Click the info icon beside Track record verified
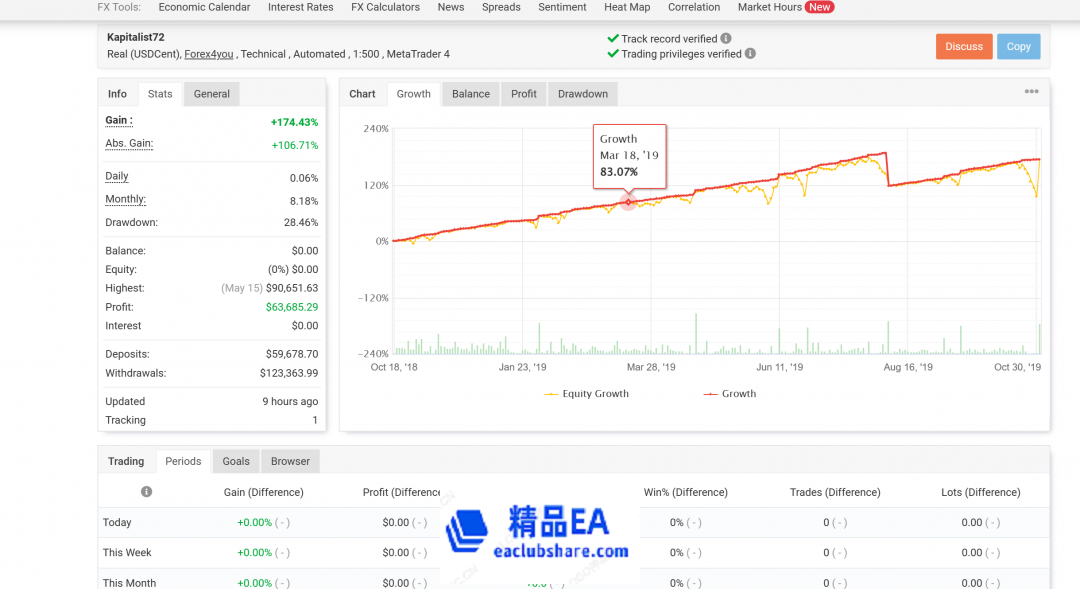The width and height of the screenshot is (1080, 589). (x=727, y=39)
